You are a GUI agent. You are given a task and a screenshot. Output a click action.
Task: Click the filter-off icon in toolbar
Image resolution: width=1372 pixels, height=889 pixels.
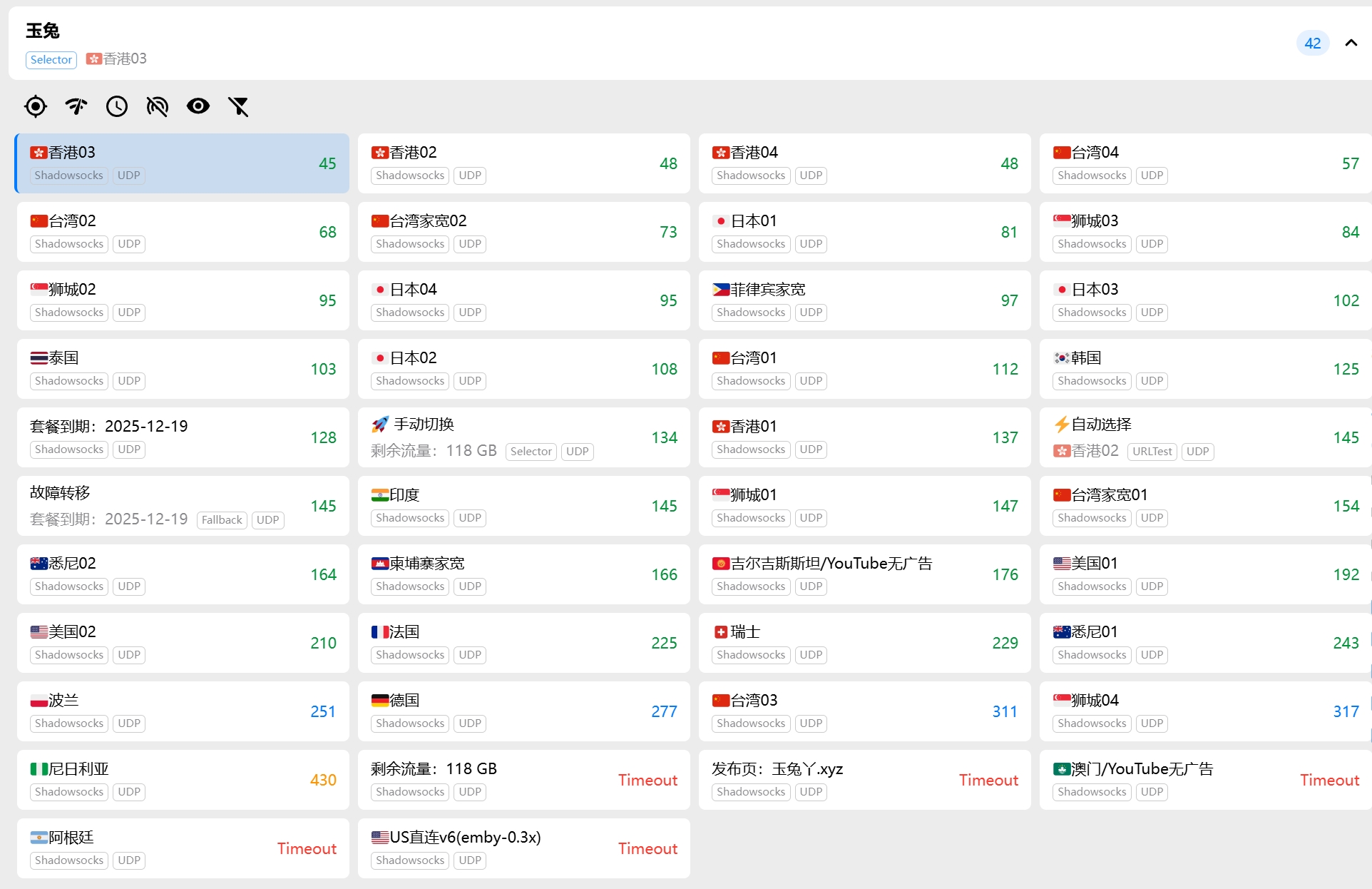point(238,106)
